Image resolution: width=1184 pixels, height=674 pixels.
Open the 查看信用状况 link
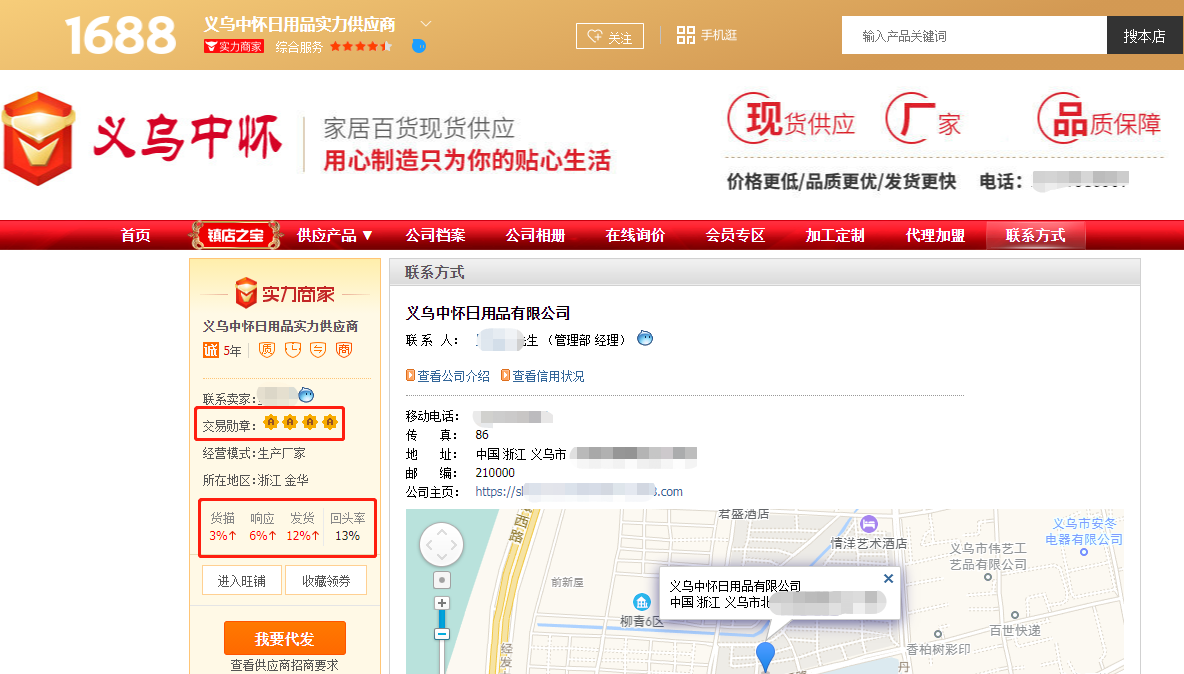(x=548, y=376)
